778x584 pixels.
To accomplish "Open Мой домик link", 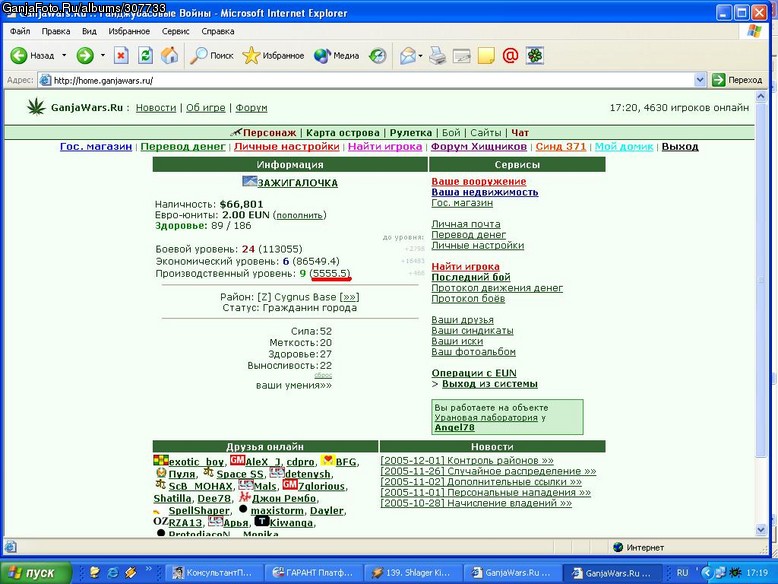I will pos(624,146).
